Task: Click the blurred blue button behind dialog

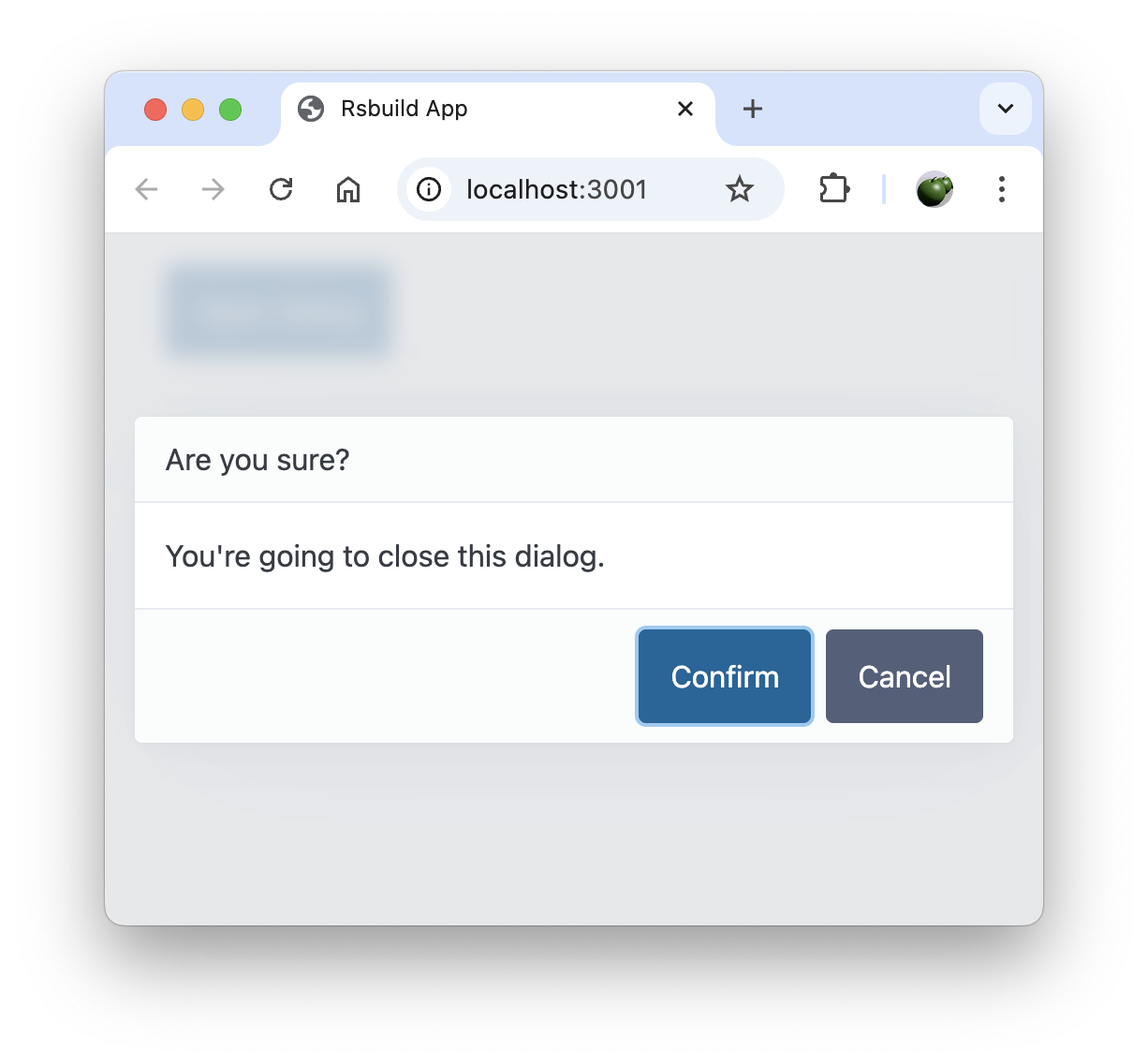Action: point(278,312)
